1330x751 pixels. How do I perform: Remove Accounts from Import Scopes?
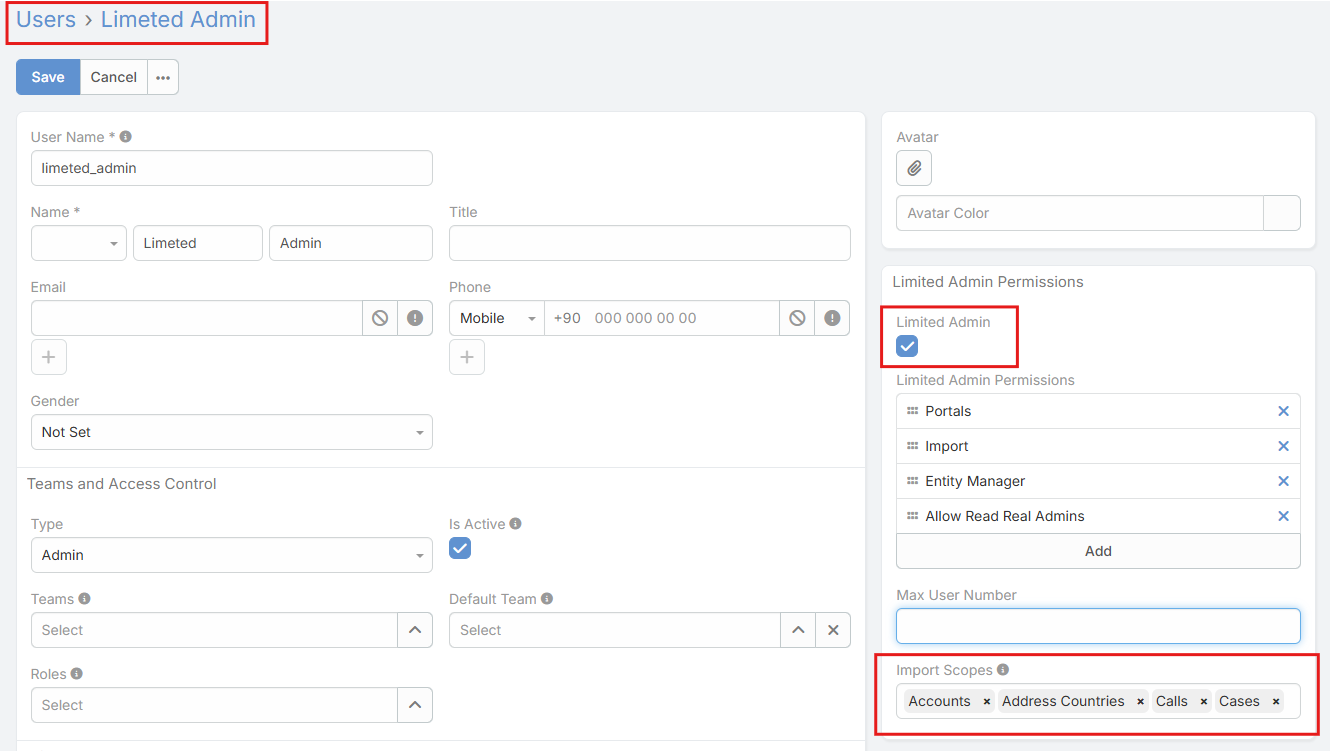pyautogui.click(x=986, y=702)
